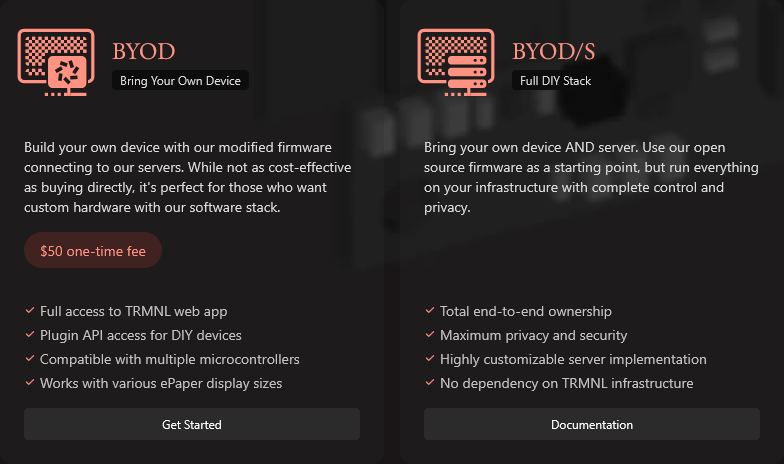Click checkmark next to Works with various ePaper
784x464 pixels.
pos(30,382)
